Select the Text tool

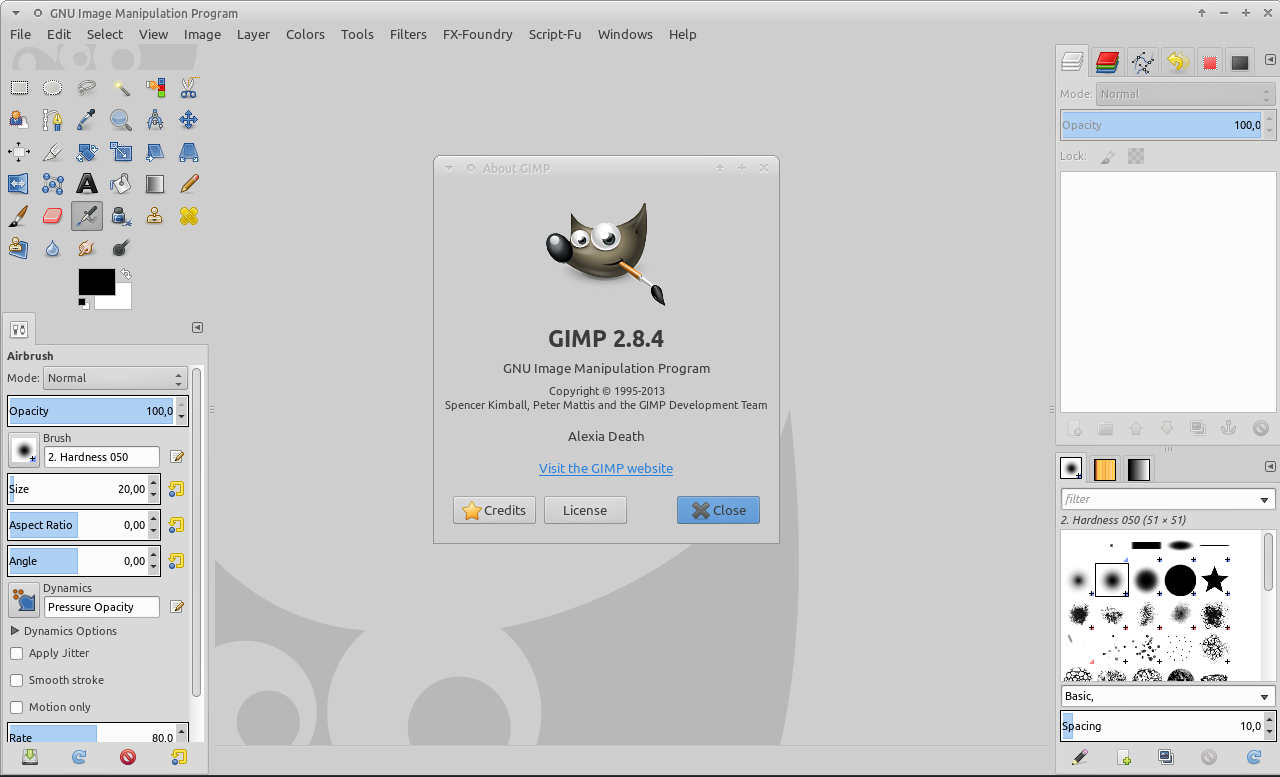87,184
